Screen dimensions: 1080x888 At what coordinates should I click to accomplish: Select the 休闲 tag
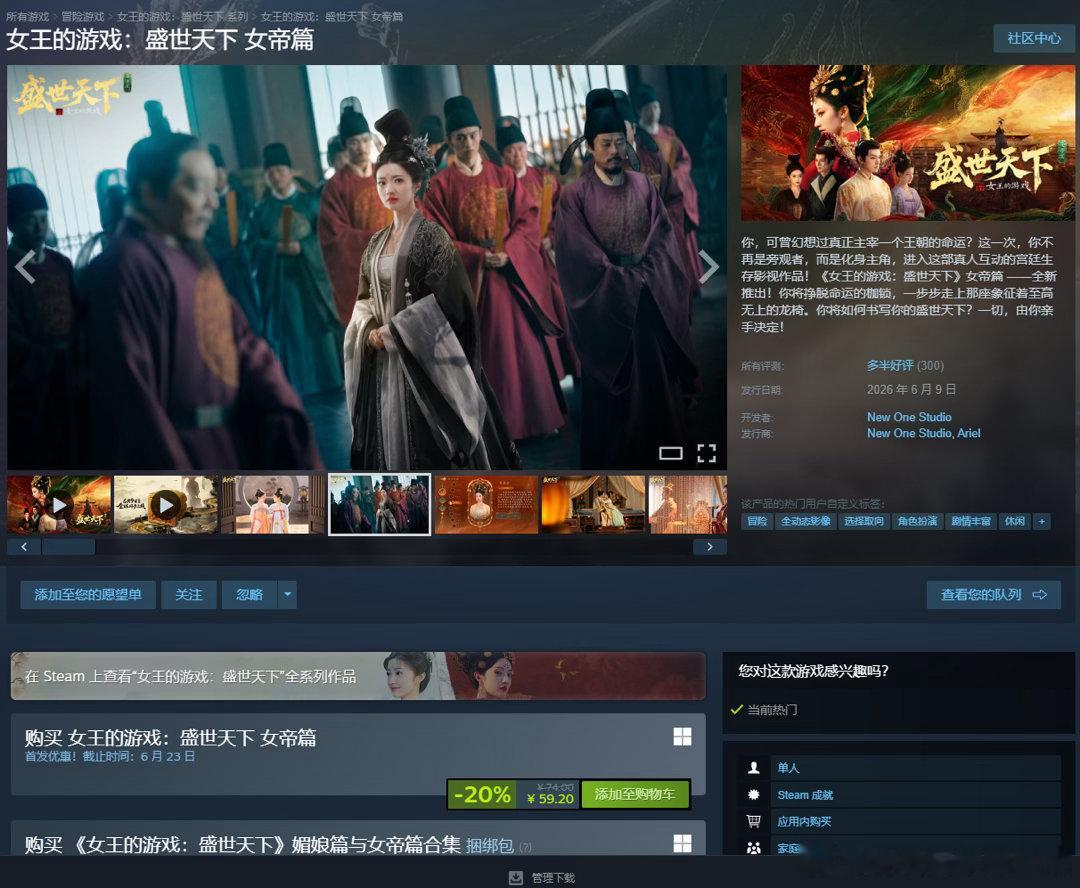click(x=1015, y=521)
